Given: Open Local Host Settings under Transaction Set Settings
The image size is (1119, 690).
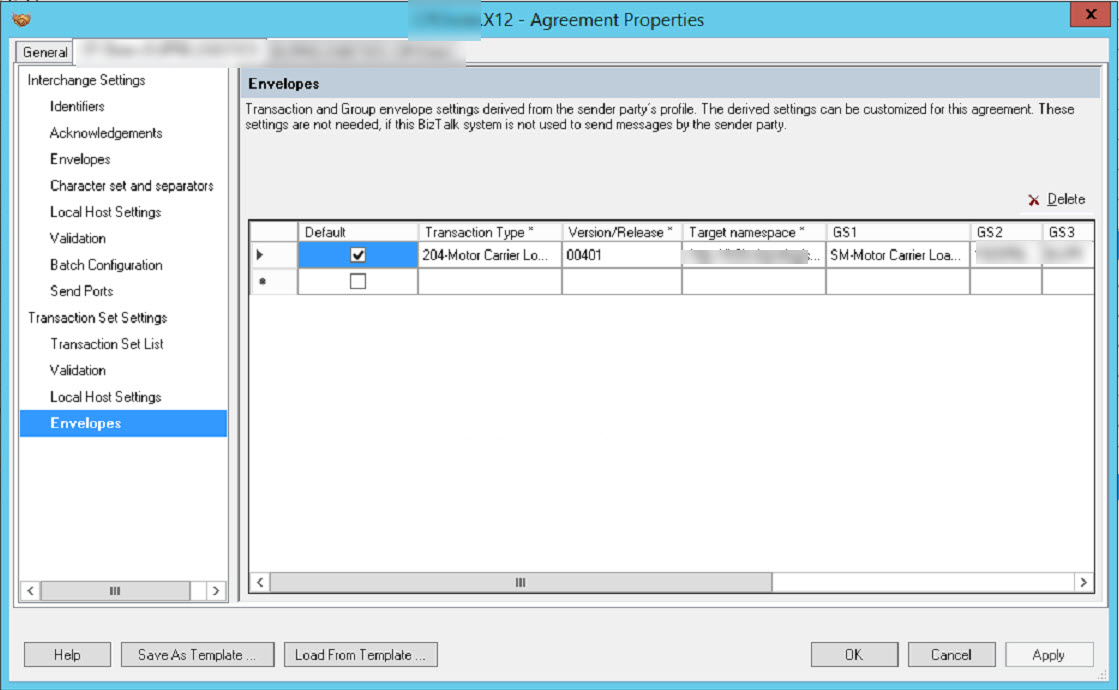Looking at the screenshot, I should tap(106, 397).
